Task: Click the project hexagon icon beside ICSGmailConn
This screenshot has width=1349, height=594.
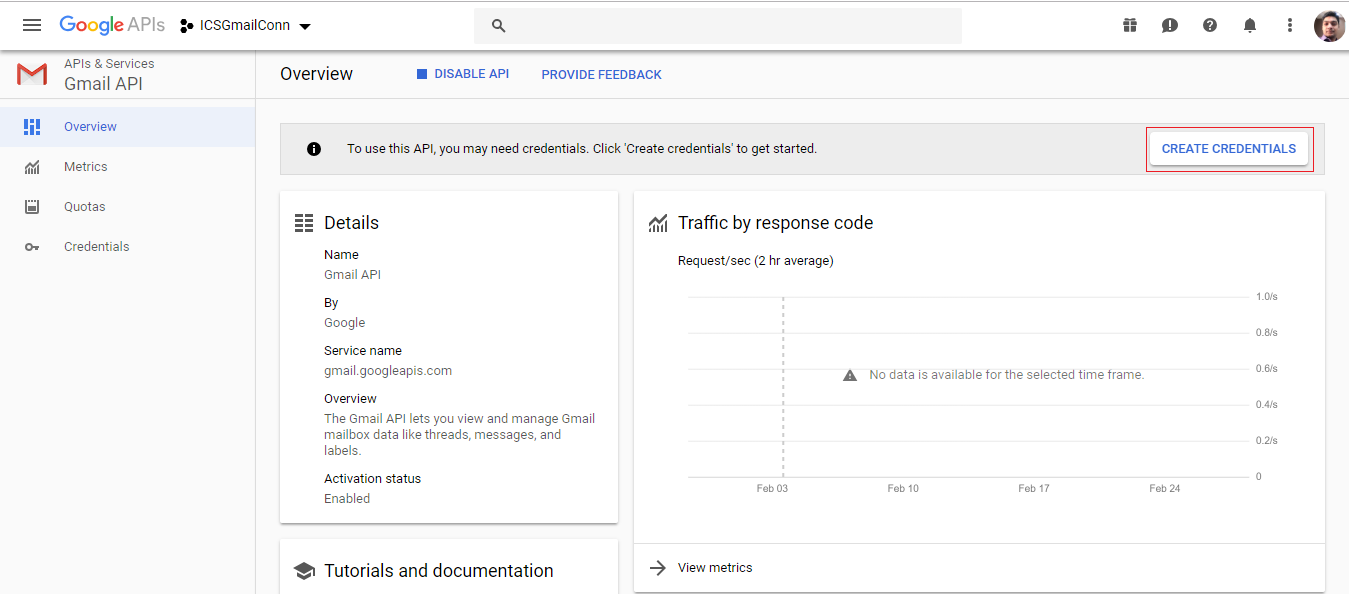Action: (x=187, y=26)
